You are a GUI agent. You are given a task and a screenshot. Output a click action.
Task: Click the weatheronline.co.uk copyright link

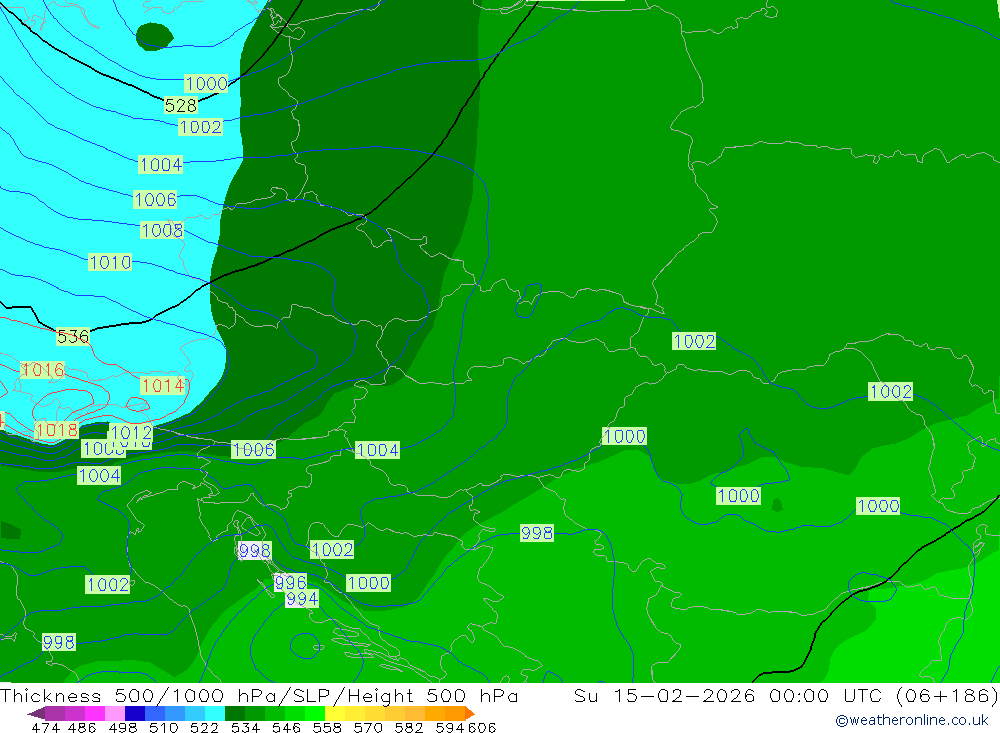(912, 720)
